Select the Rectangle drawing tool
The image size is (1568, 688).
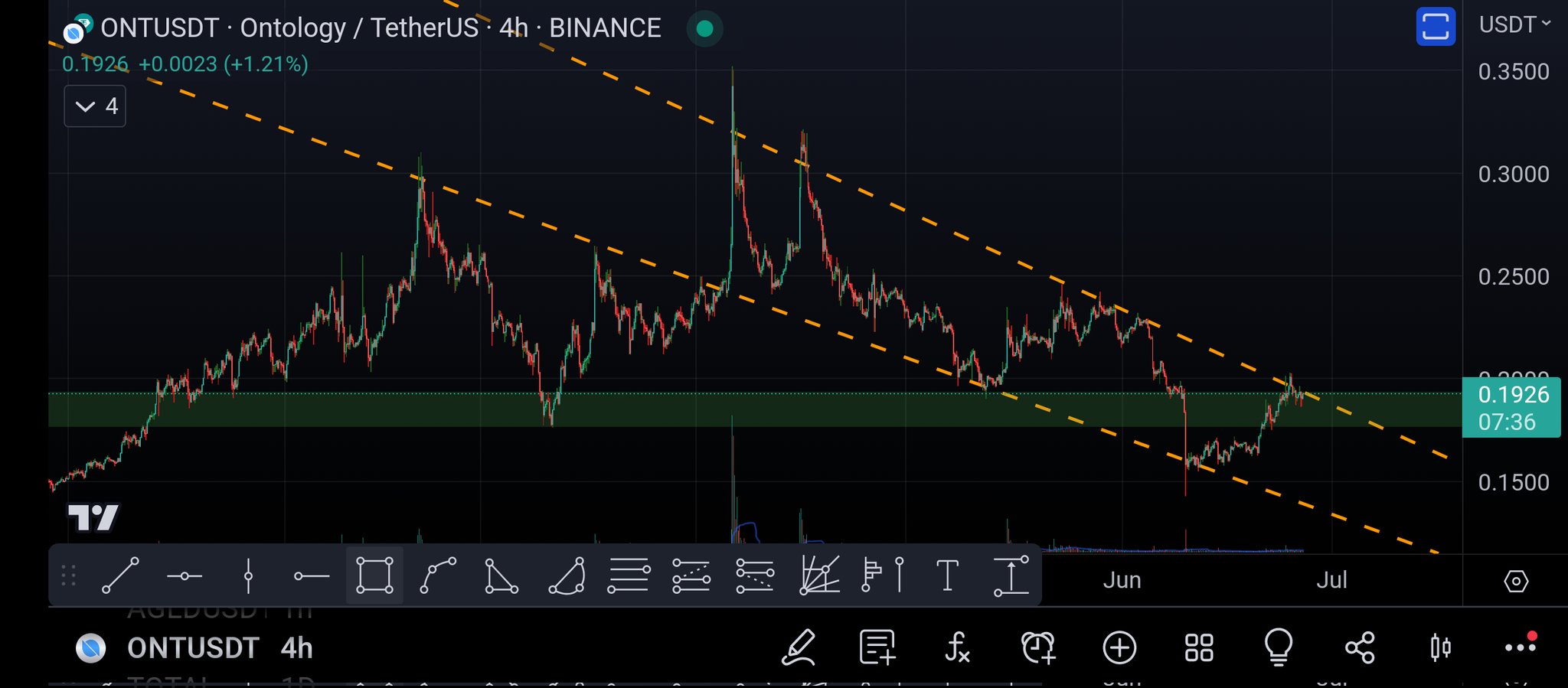374,576
